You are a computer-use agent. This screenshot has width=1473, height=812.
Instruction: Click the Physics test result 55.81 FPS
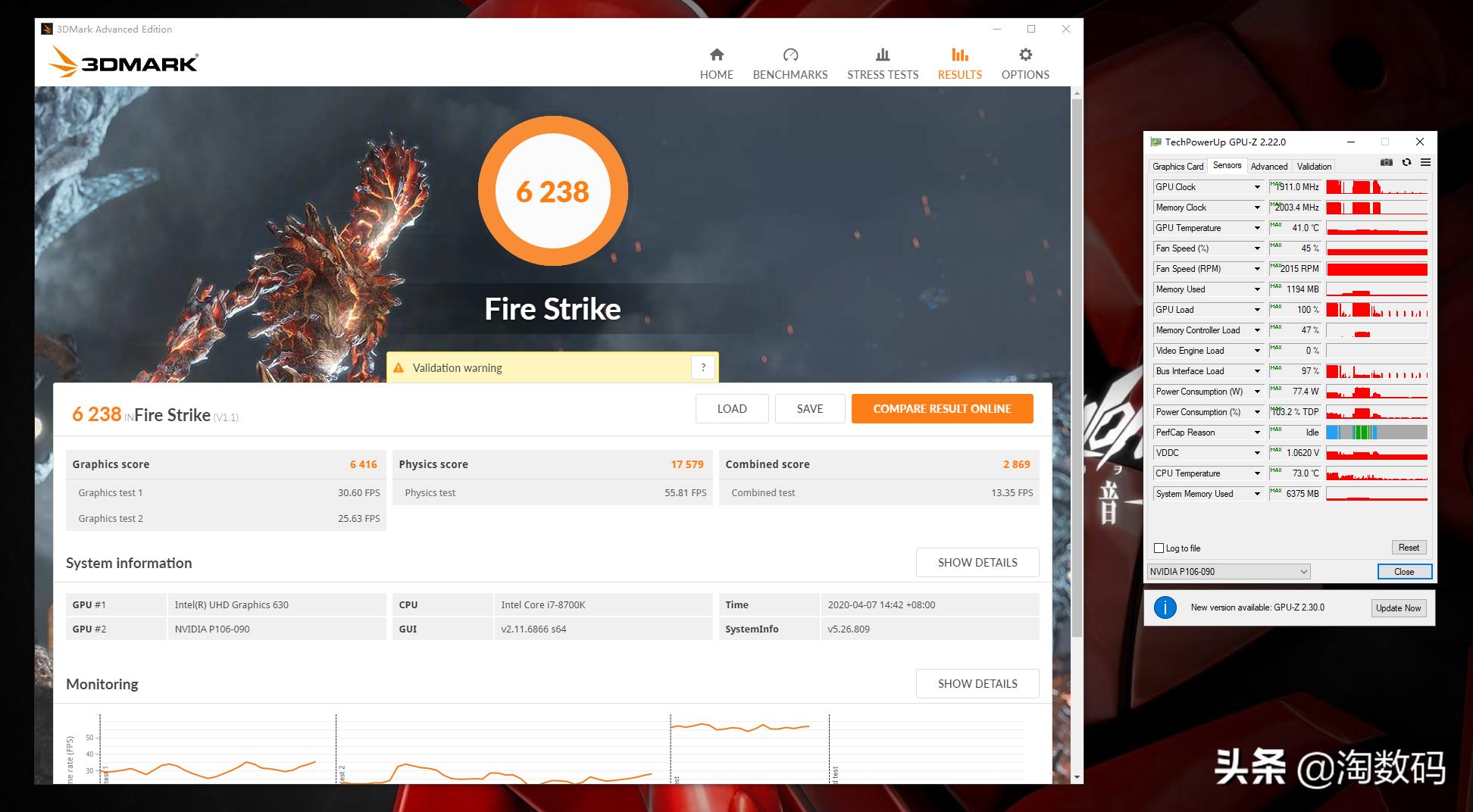pos(686,493)
